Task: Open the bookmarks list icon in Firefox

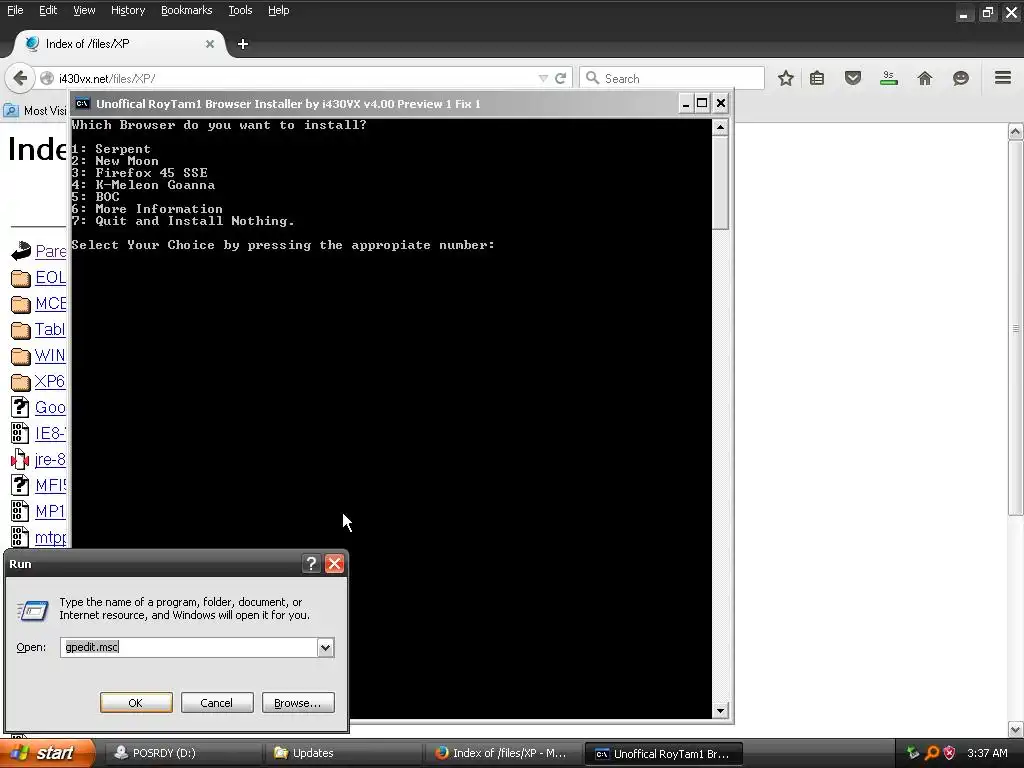Action: [817, 78]
